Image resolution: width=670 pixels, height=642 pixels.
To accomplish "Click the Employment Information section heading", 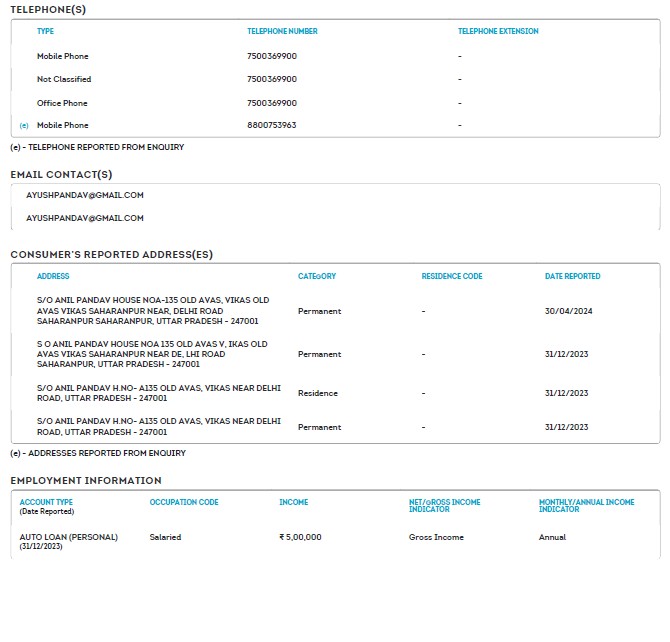I will [x=86, y=481].
